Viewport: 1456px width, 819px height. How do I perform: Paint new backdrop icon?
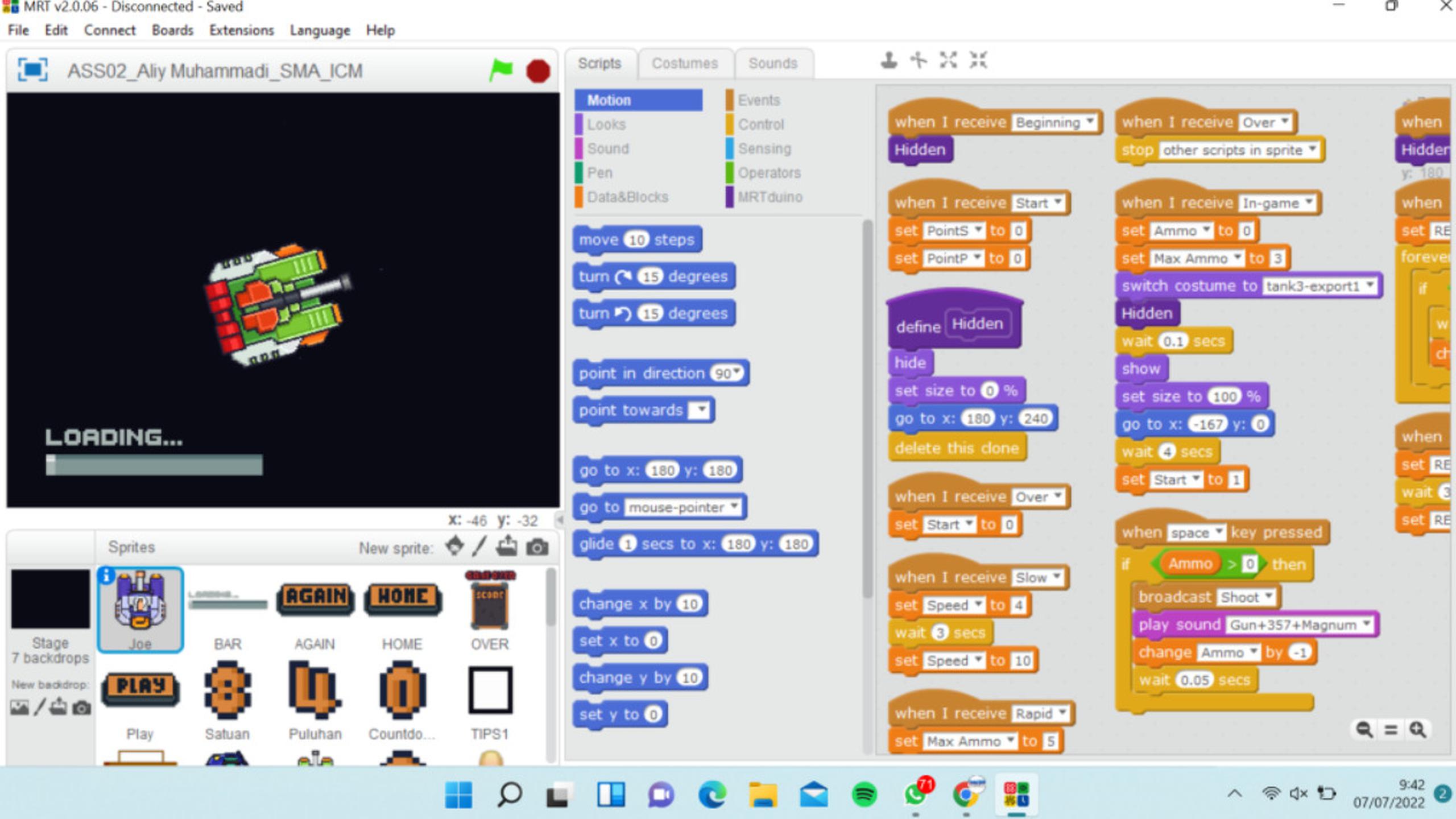click(x=39, y=708)
